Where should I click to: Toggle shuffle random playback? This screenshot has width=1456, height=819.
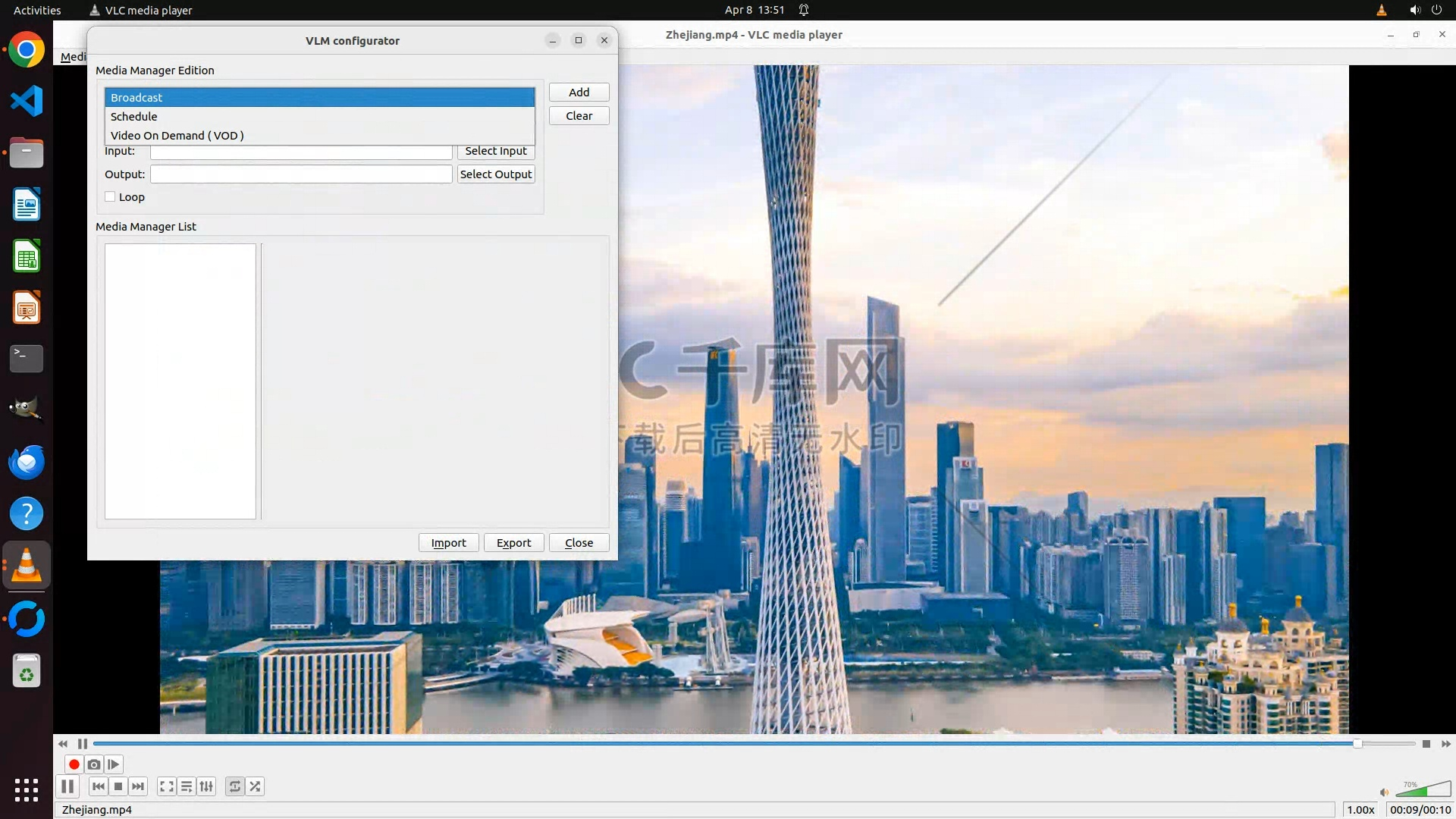[x=256, y=786]
